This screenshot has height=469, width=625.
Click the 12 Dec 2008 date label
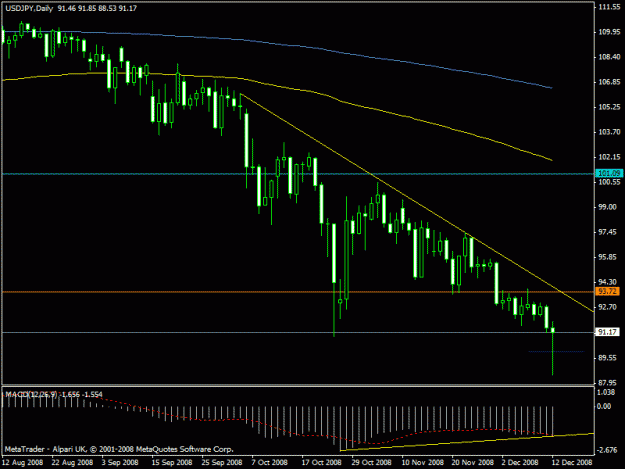572,463
